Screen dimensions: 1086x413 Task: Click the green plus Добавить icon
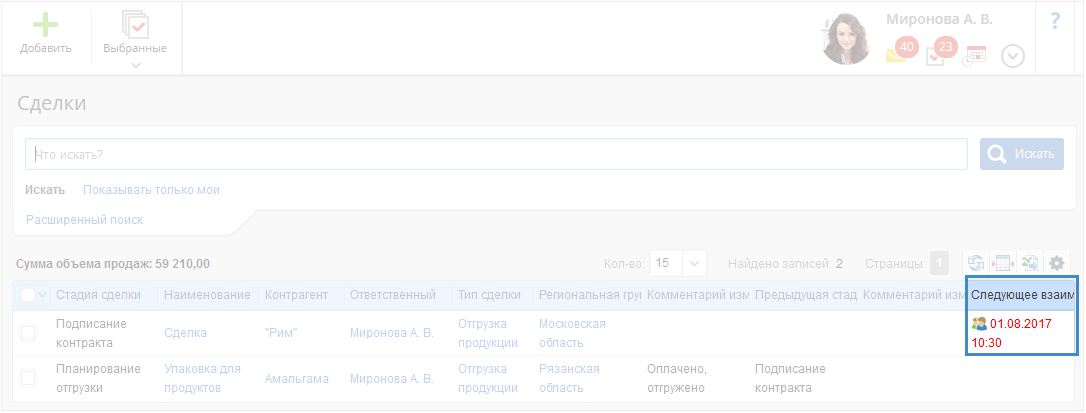coord(46,24)
